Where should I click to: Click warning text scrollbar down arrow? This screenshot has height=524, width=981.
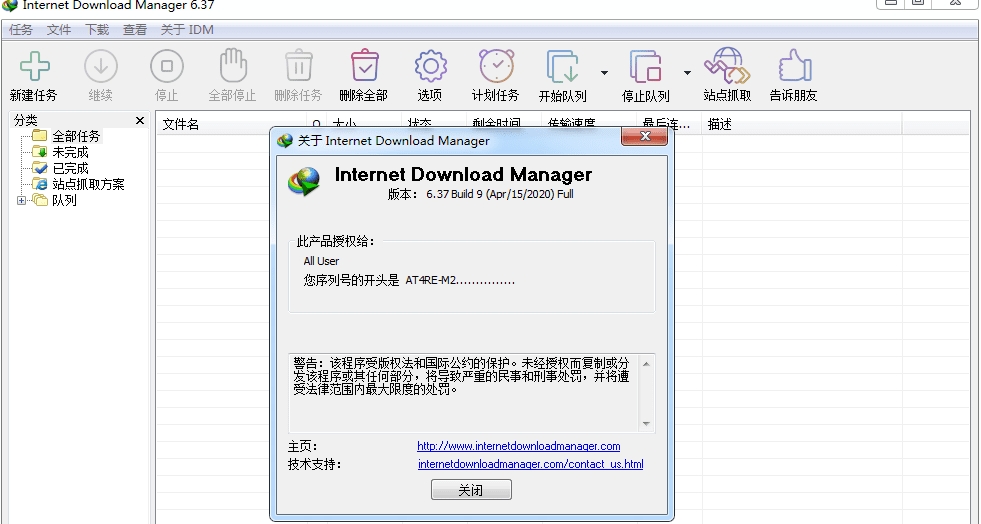(646, 424)
